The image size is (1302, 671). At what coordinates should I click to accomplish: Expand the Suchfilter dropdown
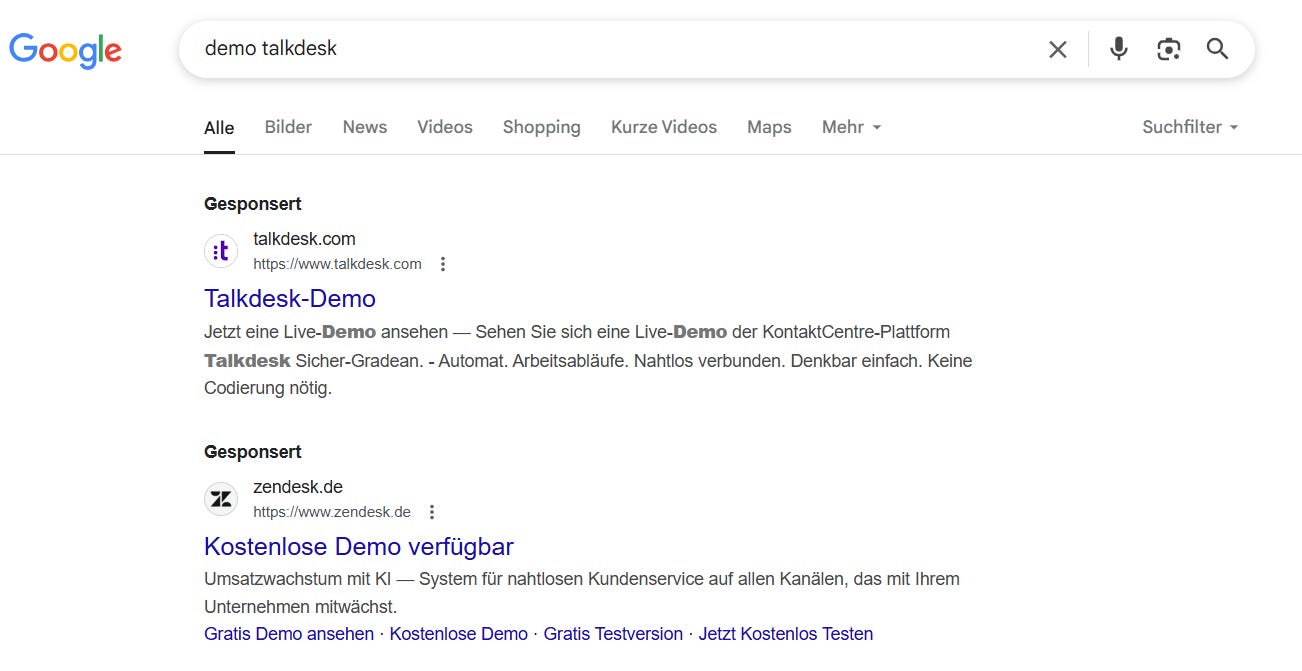pyautogui.click(x=1190, y=127)
